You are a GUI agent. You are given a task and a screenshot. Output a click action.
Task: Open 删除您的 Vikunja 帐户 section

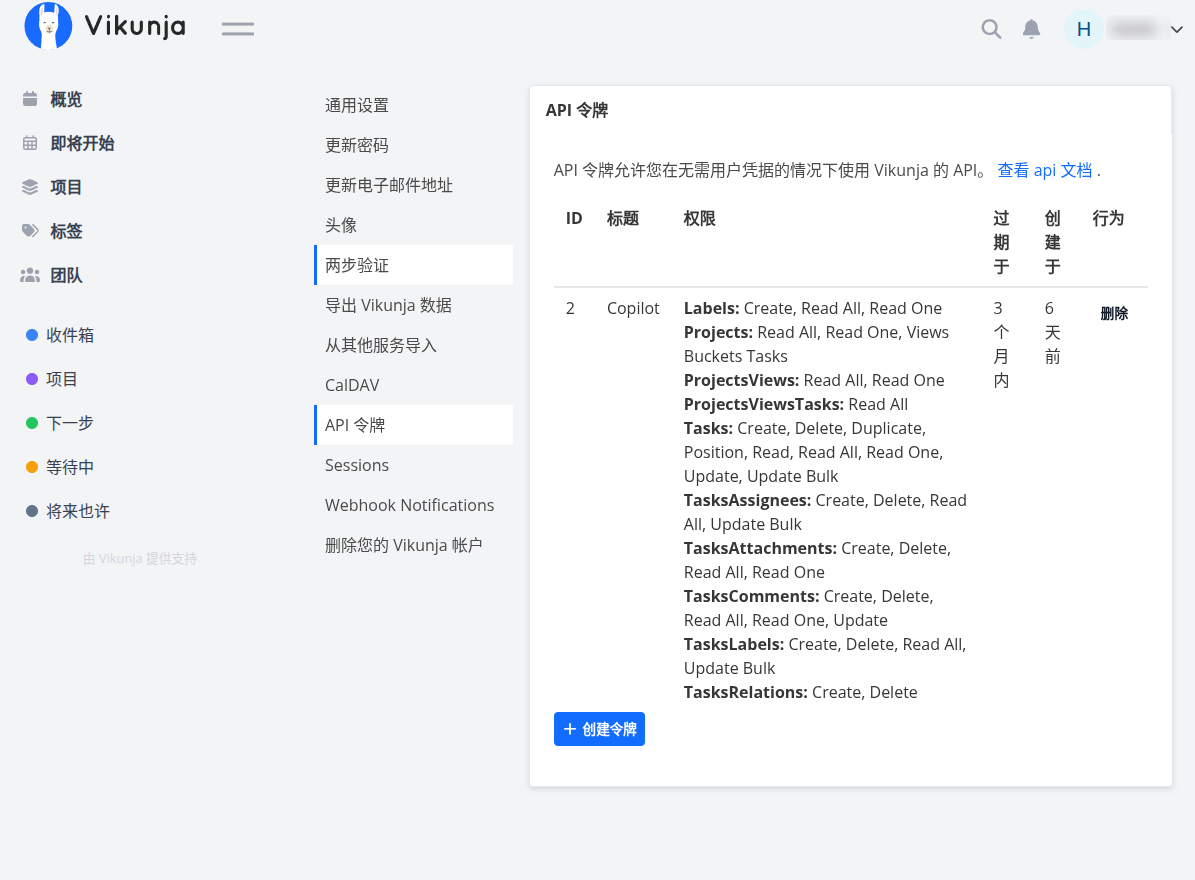(x=414, y=546)
